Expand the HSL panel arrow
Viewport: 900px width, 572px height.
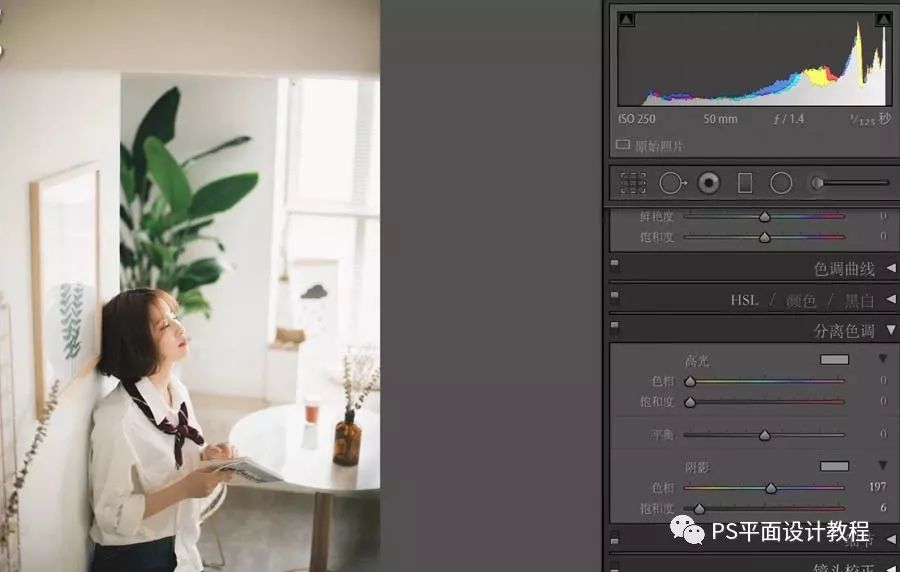coord(891,299)
